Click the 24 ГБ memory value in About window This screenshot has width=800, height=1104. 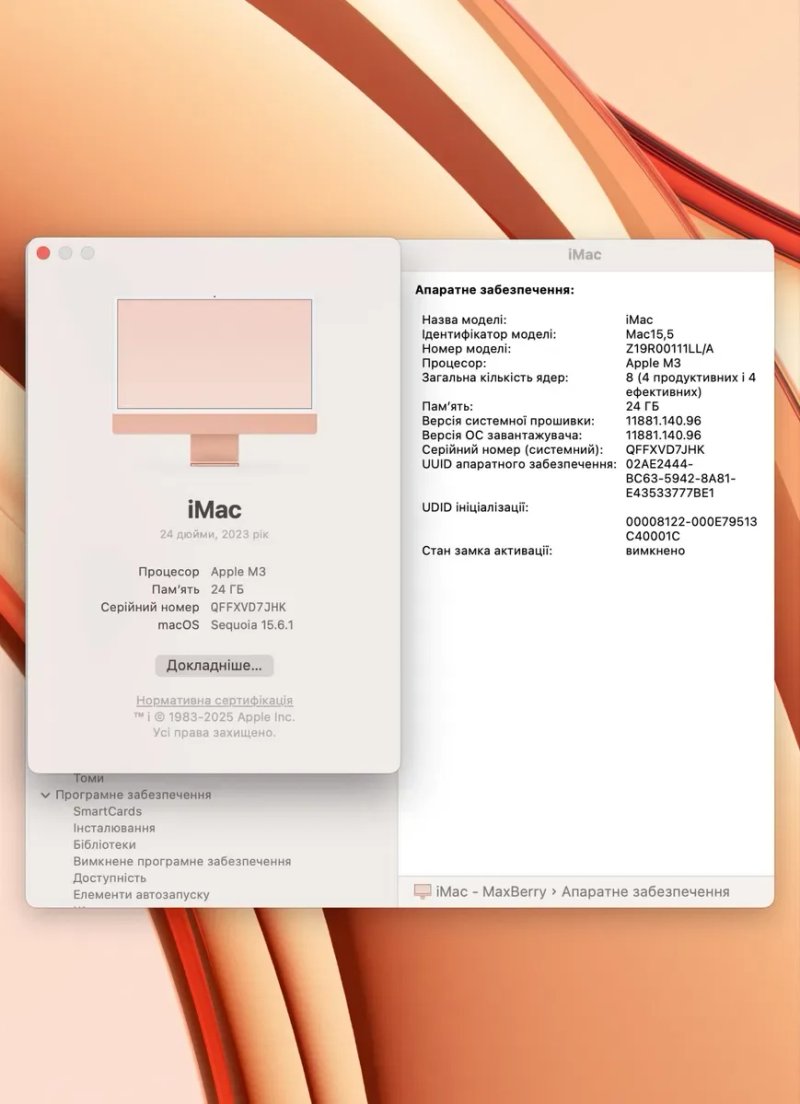tap(227, 589)
